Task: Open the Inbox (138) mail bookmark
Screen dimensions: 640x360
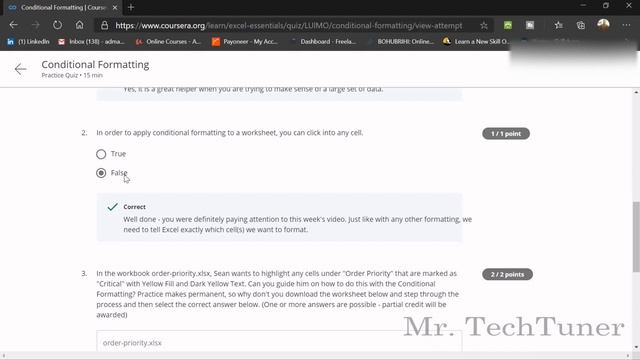Action: [x=91, y=41]
